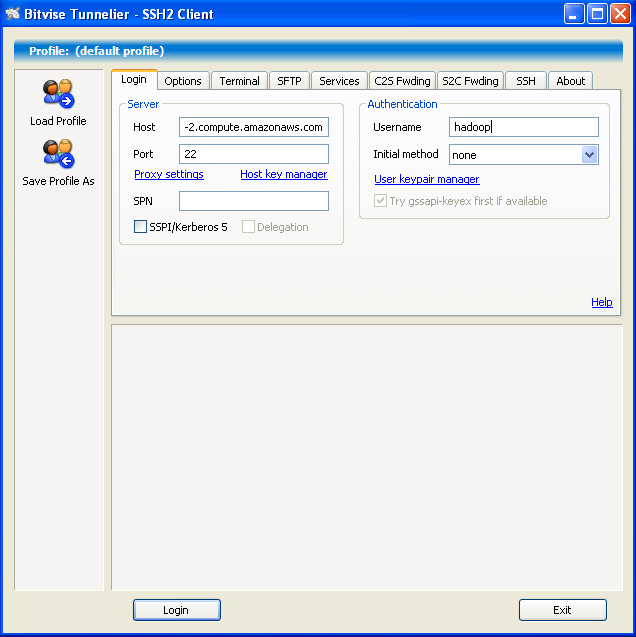Focus the Port field showing 22
The width and height of the screenshot is (636, 637).
(x=254, y=154)
